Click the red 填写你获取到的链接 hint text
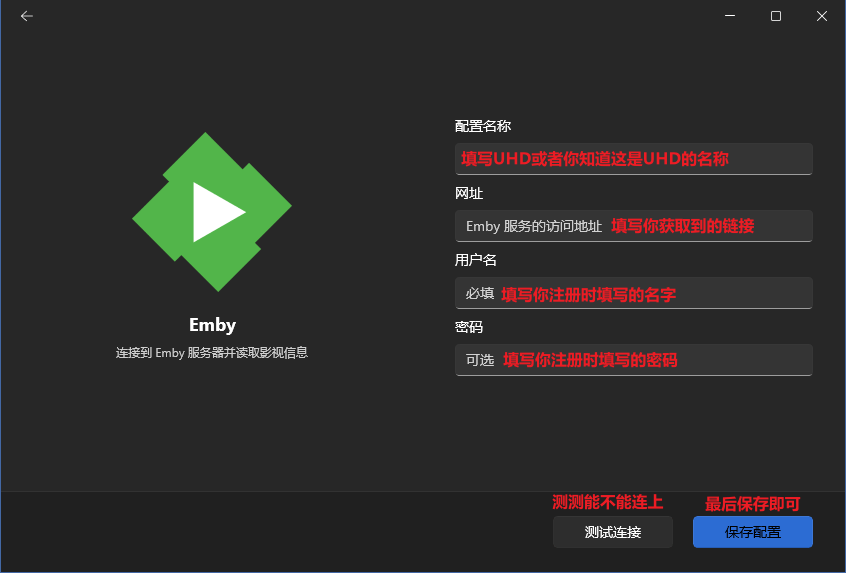This screenshot has width=846, height=573. pos(682,226)
